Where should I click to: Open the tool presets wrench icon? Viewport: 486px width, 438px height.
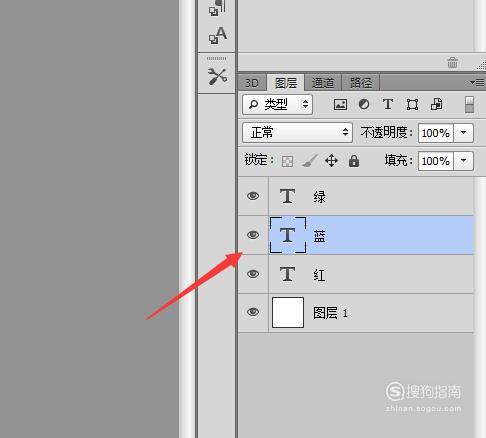[x=217, y=76]
